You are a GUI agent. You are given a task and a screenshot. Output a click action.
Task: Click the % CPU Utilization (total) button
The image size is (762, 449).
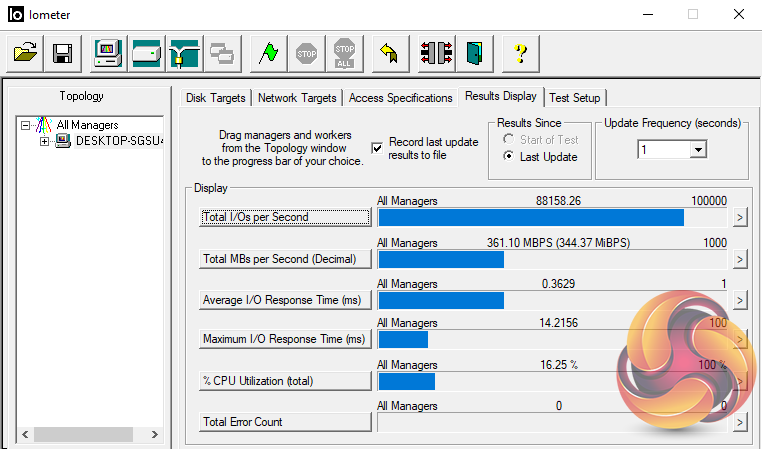285,381
